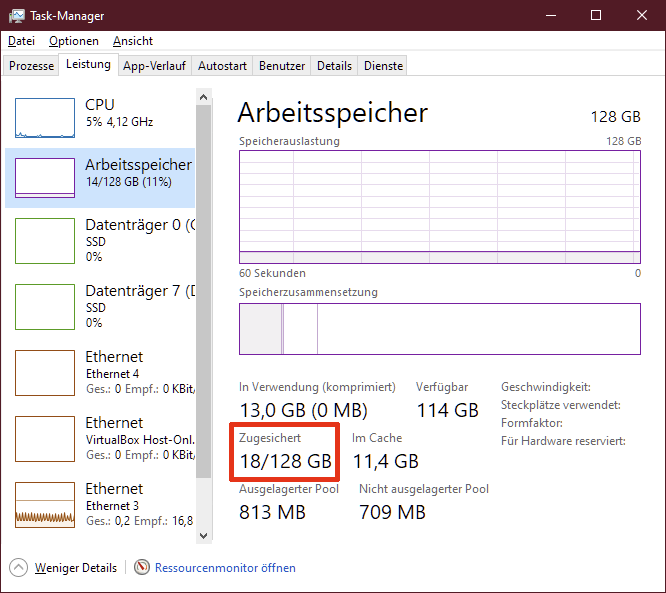Viewport: 666px width, 593px height.
Task: Click the 'Für Hardware reserviert:' label
Action: click(x=563, y=441)
